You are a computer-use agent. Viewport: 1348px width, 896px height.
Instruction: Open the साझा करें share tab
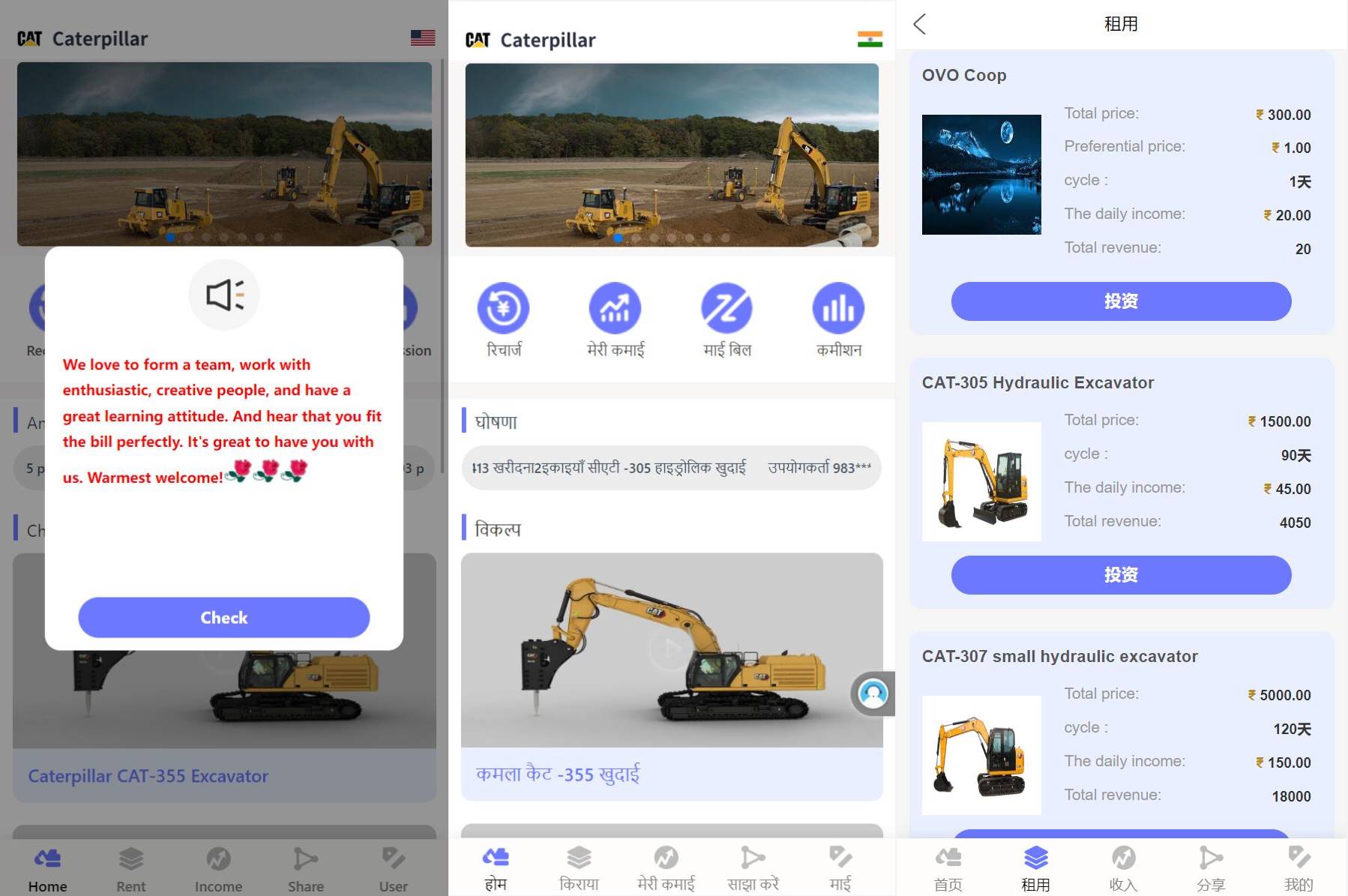pos(753,868)
